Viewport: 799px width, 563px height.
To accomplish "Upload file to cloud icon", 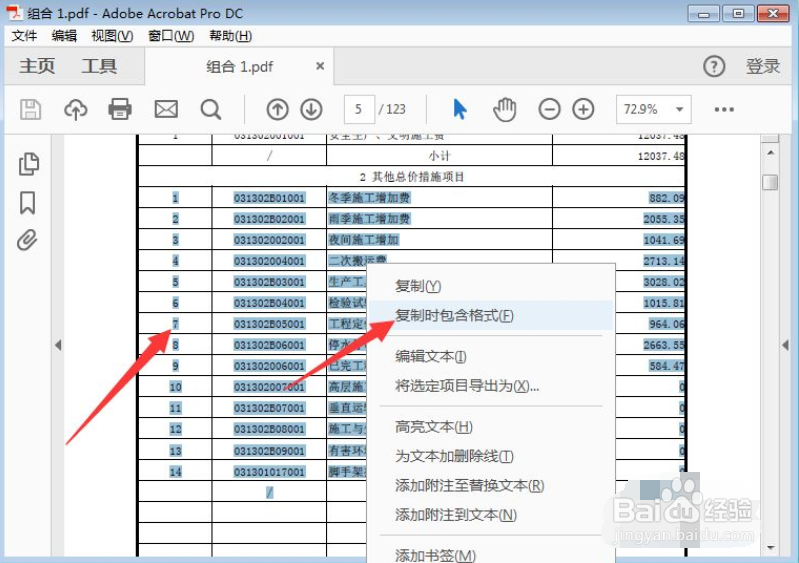I will click(75, 110).
